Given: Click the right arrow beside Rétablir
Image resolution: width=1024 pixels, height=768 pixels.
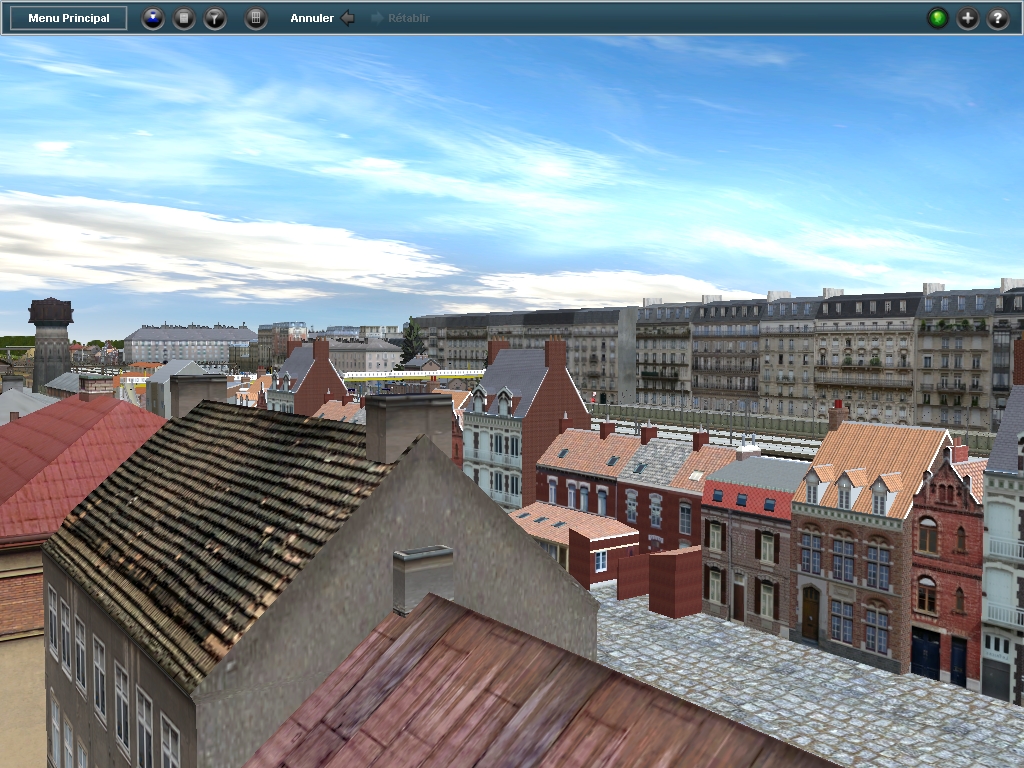Looking at the screenshot, I should coord(377,18).
